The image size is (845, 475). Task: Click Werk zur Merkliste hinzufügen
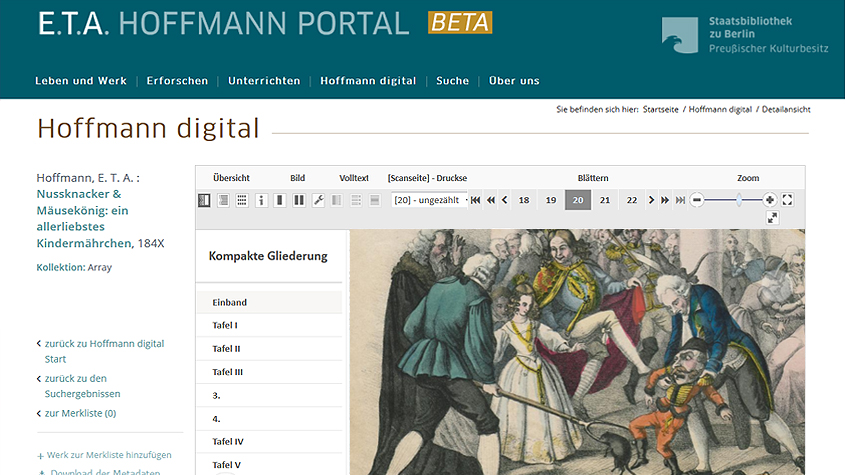pos(109,455)
